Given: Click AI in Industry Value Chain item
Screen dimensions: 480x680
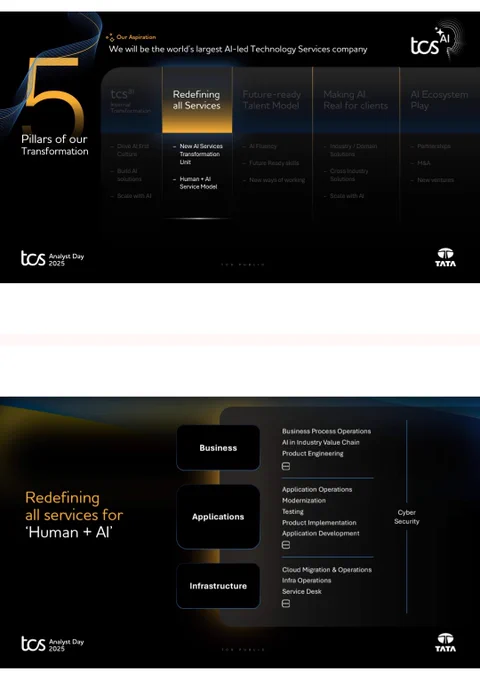Looking at the screenshot, I should coord(320,442).
